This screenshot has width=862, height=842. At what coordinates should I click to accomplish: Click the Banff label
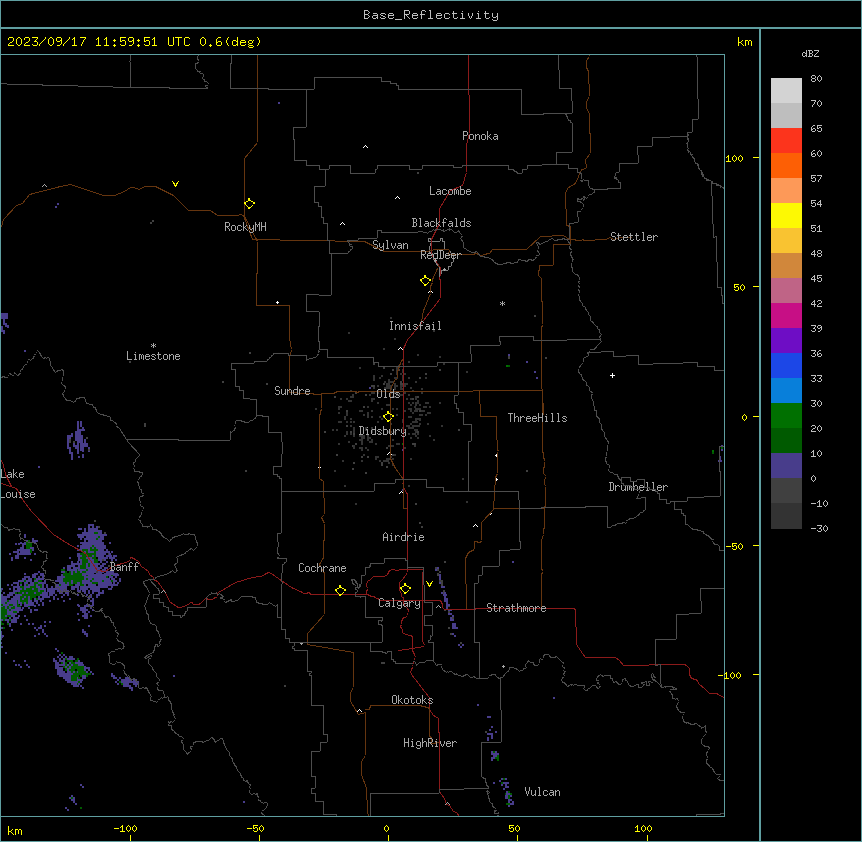point(124,567)
